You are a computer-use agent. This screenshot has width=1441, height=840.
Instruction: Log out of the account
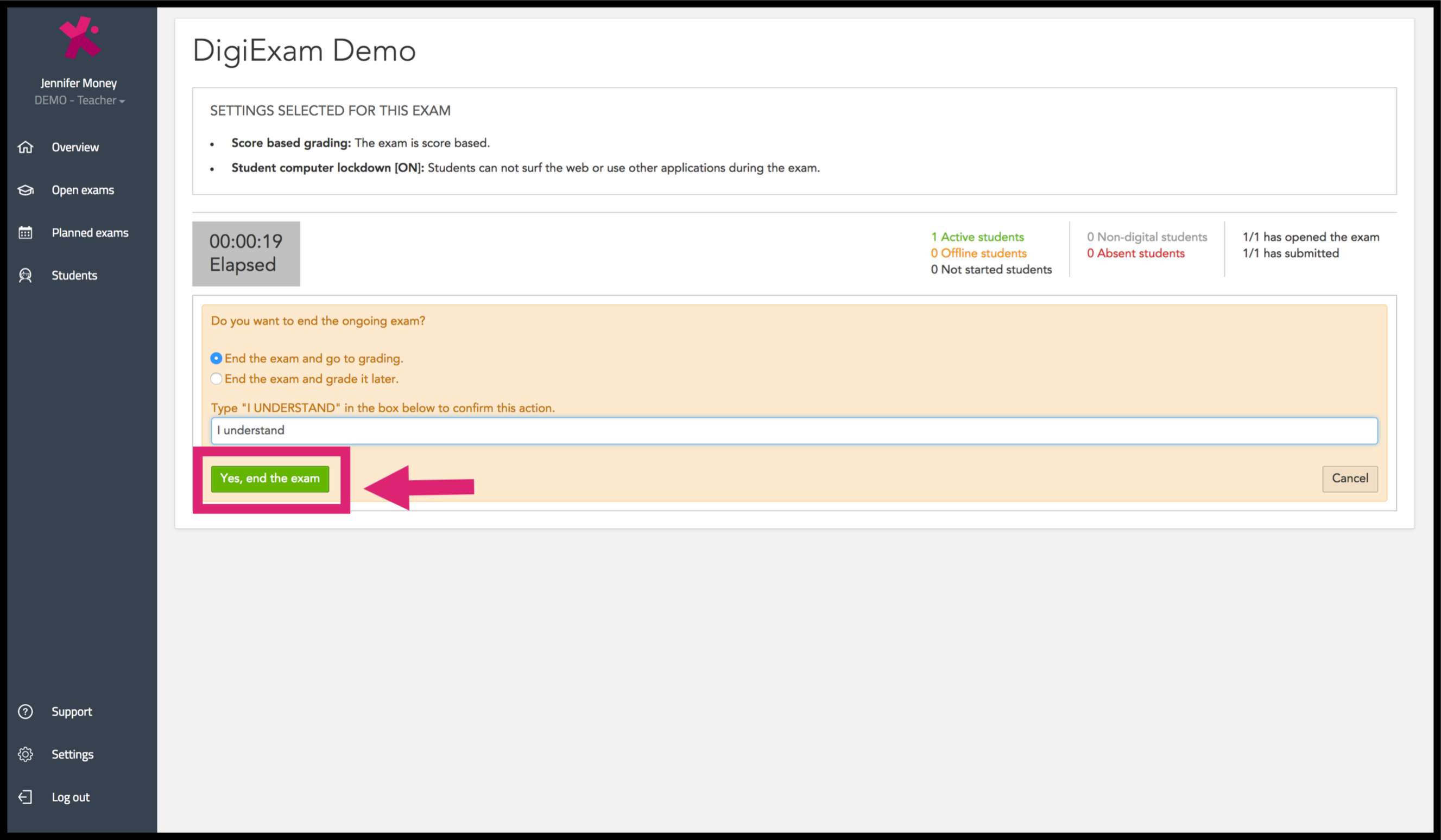coord(71,797)
